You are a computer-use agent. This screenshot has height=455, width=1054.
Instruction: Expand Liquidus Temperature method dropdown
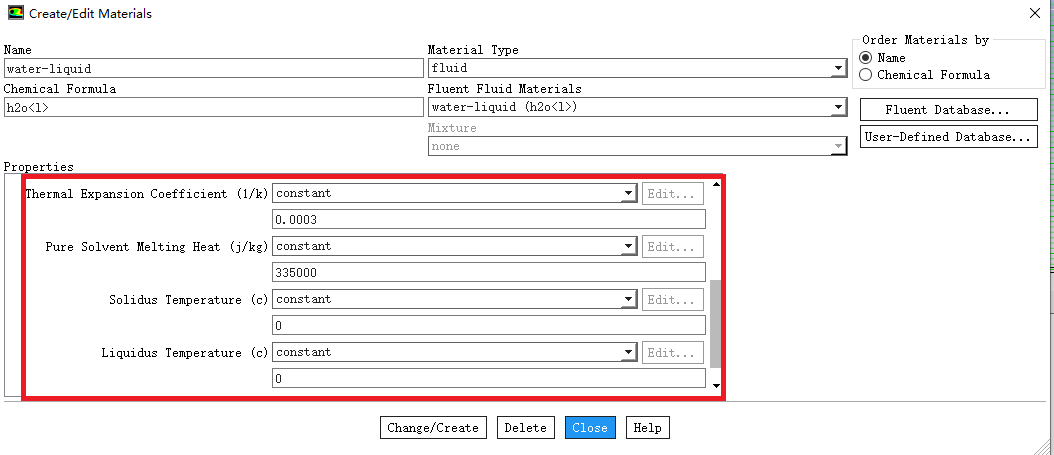(x=454, y=352)
